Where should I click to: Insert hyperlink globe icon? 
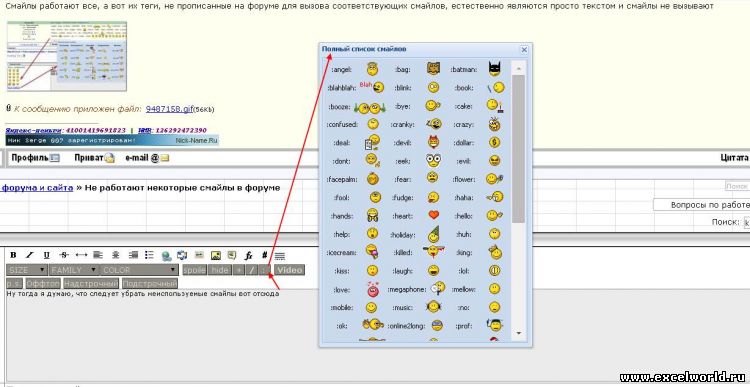click(166, 256)
